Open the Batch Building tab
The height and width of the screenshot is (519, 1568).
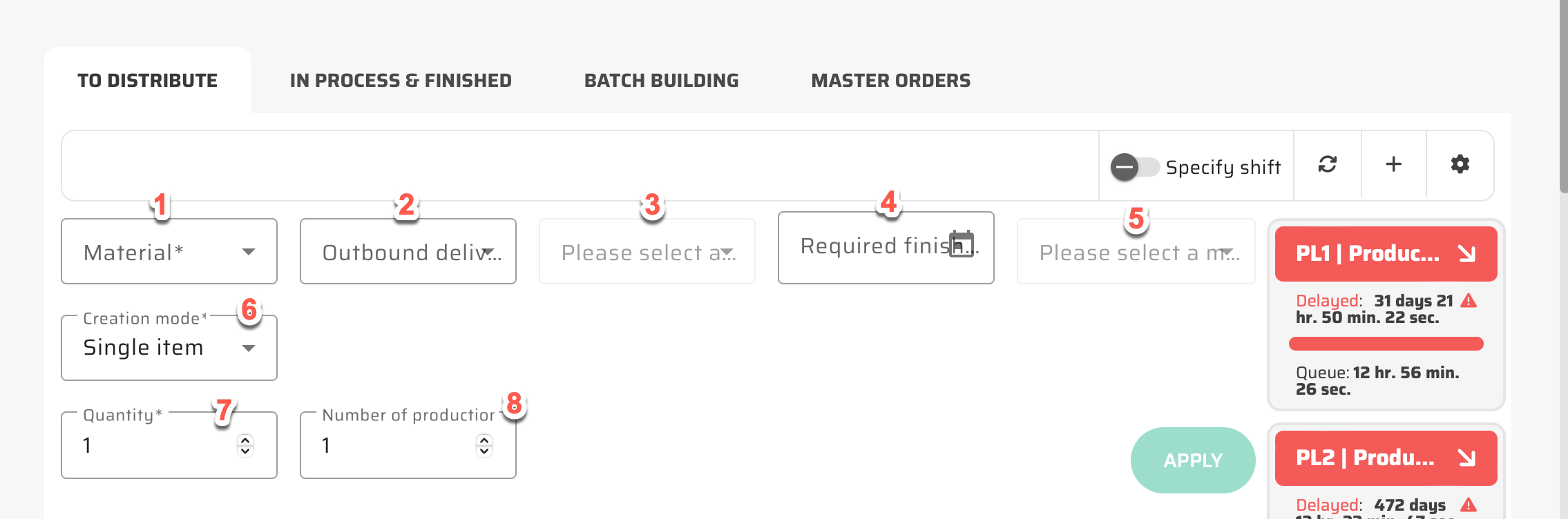pos(661,81)
